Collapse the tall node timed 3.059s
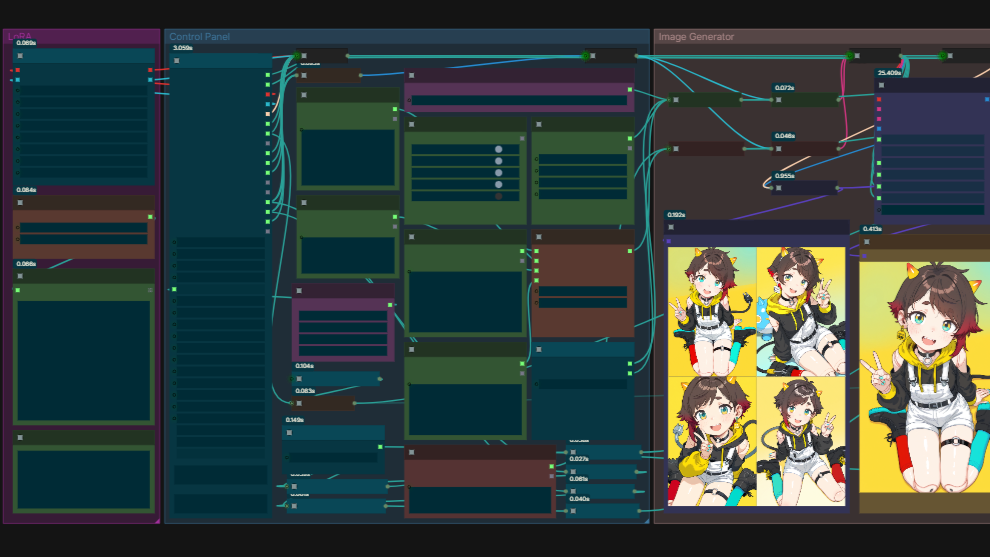The width and height of the screenshot is (990, 557). click(x=177, y=61)
